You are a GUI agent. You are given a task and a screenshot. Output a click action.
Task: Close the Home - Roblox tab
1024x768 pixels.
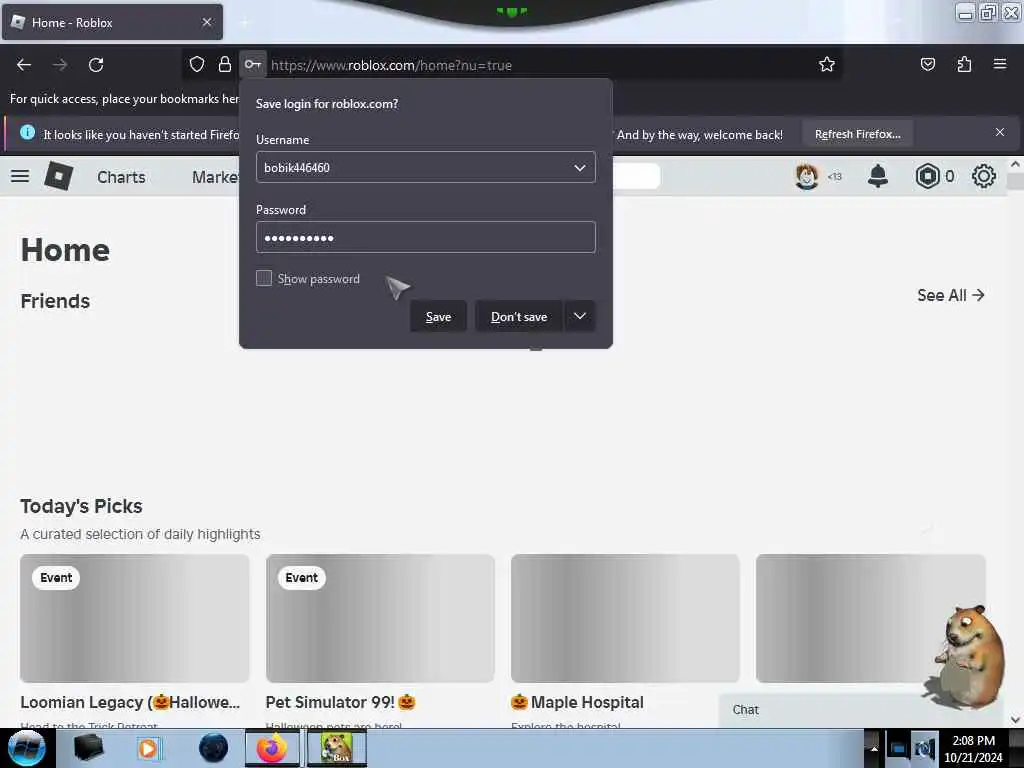(x=207, y=22)
